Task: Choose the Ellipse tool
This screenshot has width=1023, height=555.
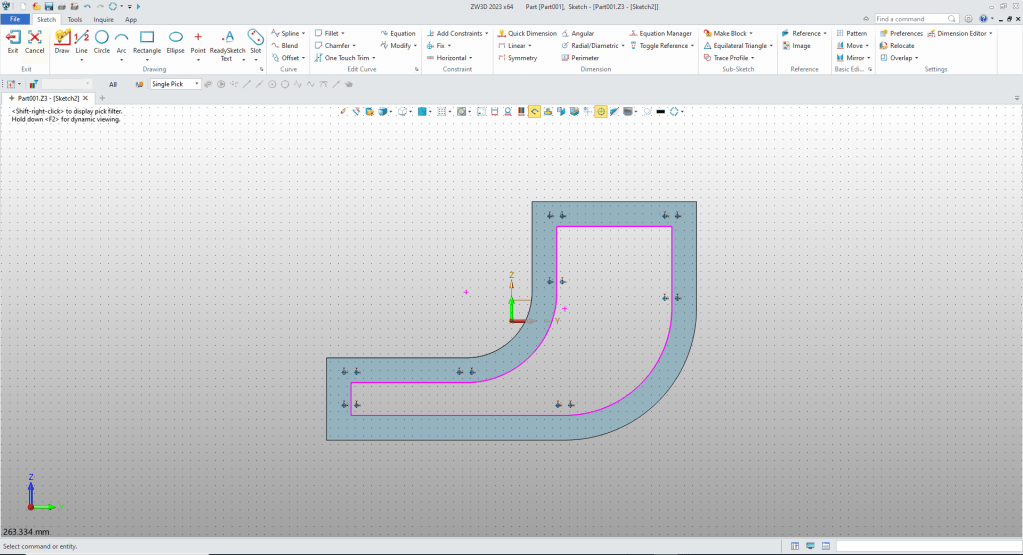Action: click(175, 40)
